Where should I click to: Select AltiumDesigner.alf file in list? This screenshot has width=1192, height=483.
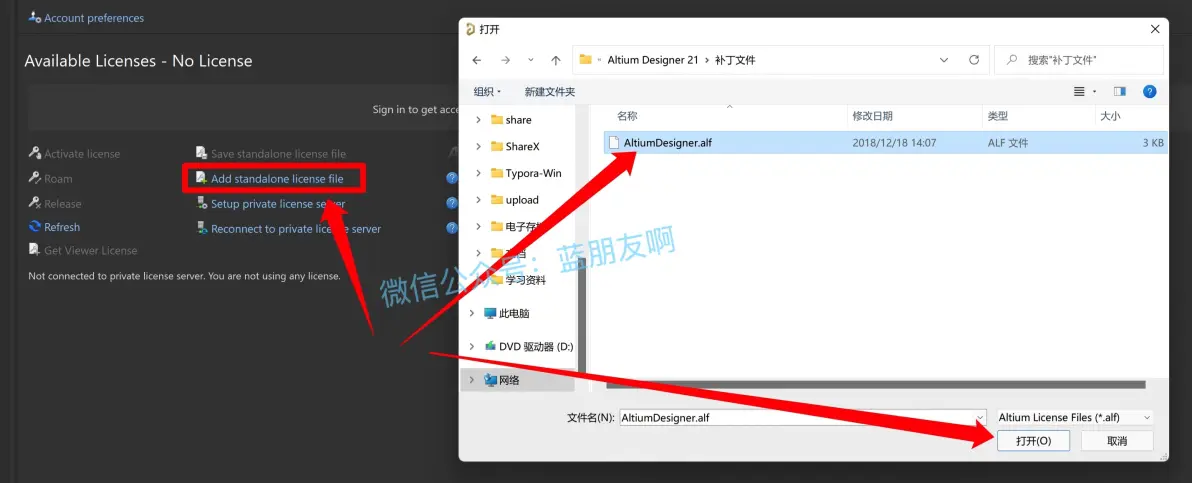pos(886,142)
